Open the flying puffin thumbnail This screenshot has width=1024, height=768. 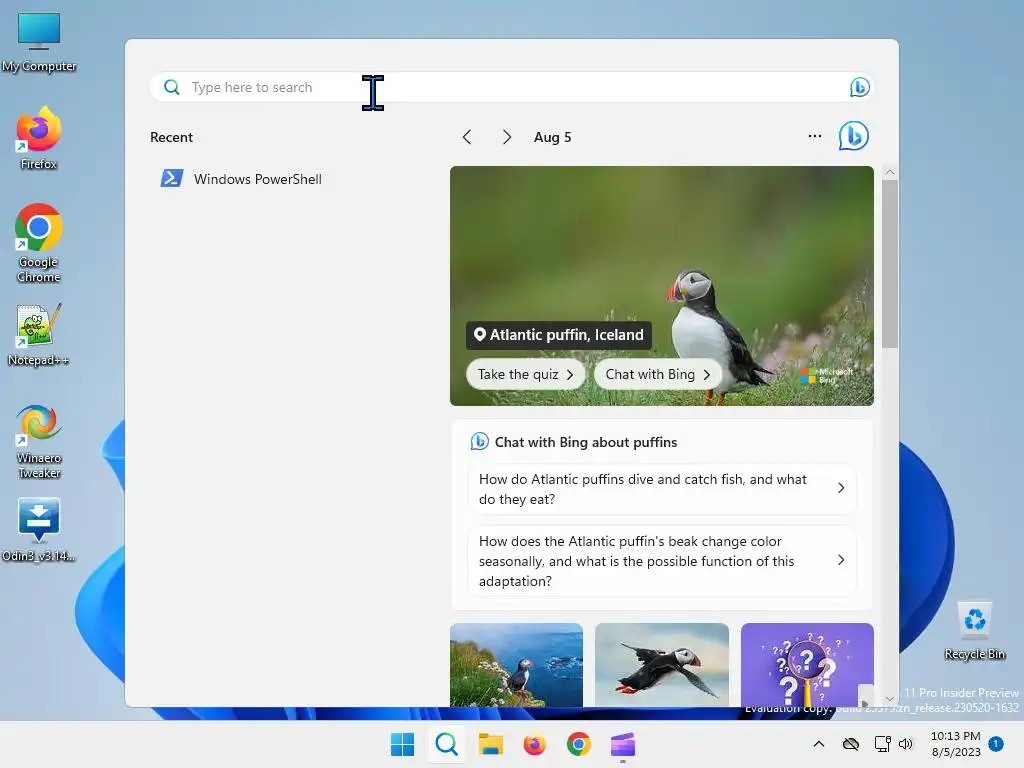(x=662, y=665)
